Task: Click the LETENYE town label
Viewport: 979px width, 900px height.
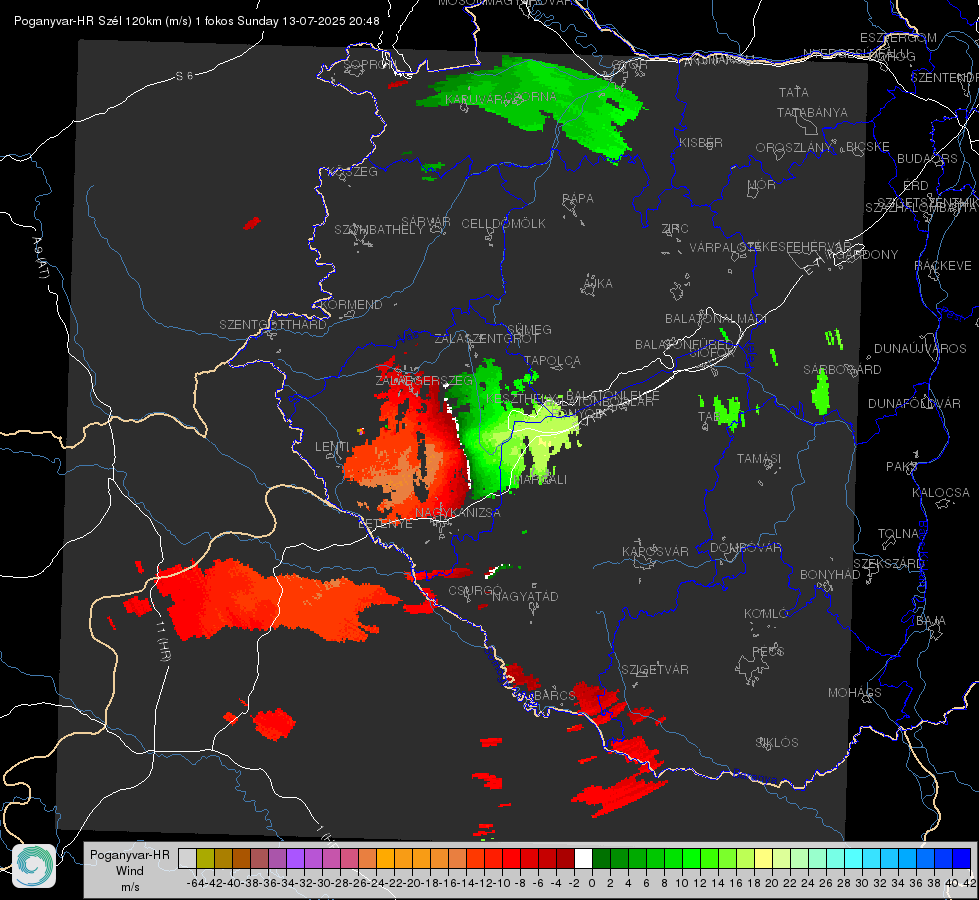Action: coord(385,524)
